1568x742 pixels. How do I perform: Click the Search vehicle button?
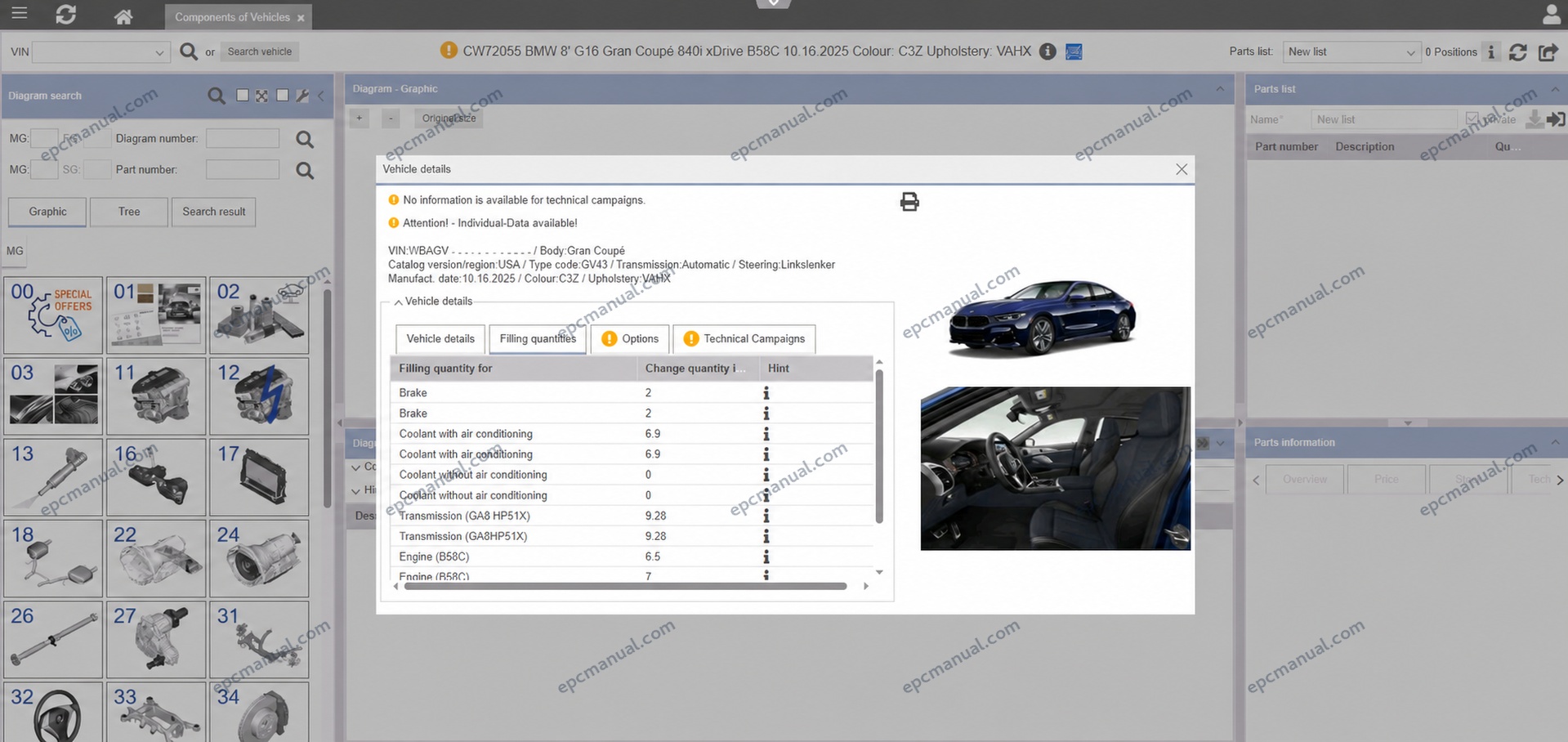point(260,51)
